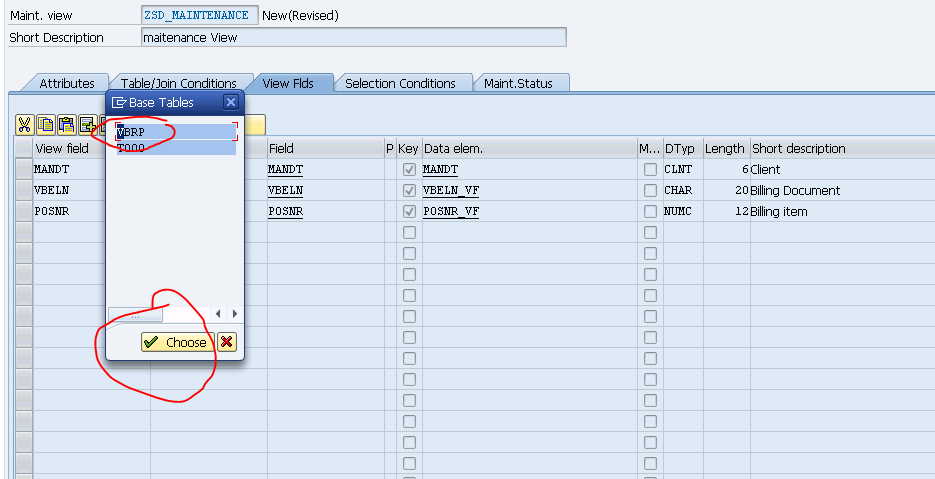Click the Short description column header
The height and width of the screenshot is (479, 935).
click(x=842, y=148)
